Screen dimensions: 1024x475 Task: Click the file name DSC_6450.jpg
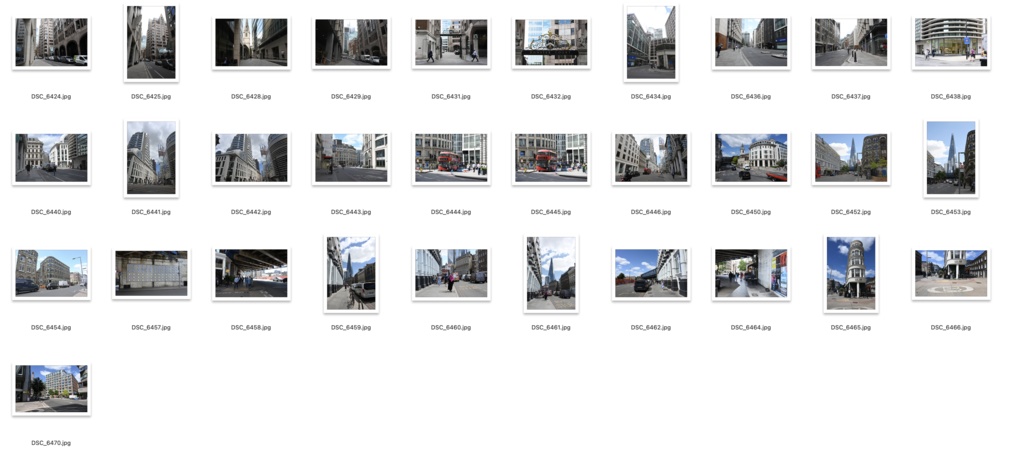(x=750, y=212)
